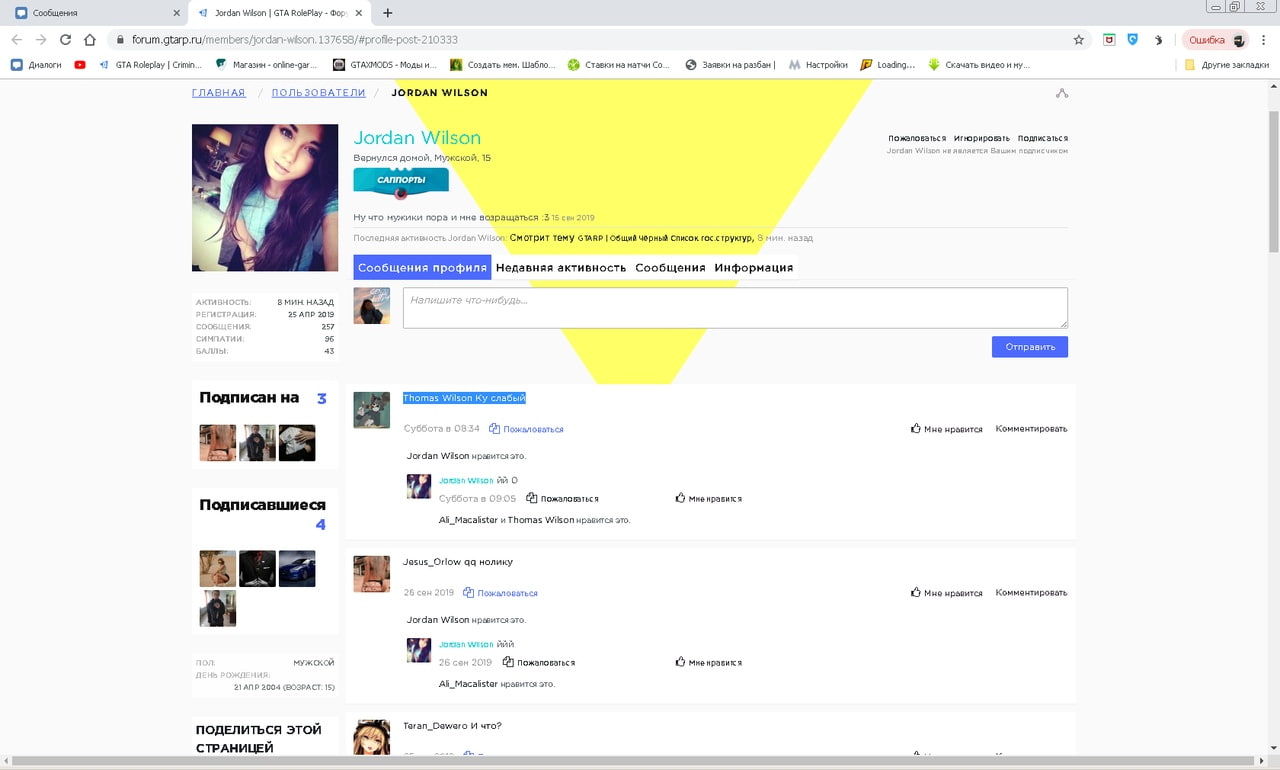Report Thomas Wilson's post via Пожаловаться
Screen dimensions: 1280x770
tap(526, 429)
